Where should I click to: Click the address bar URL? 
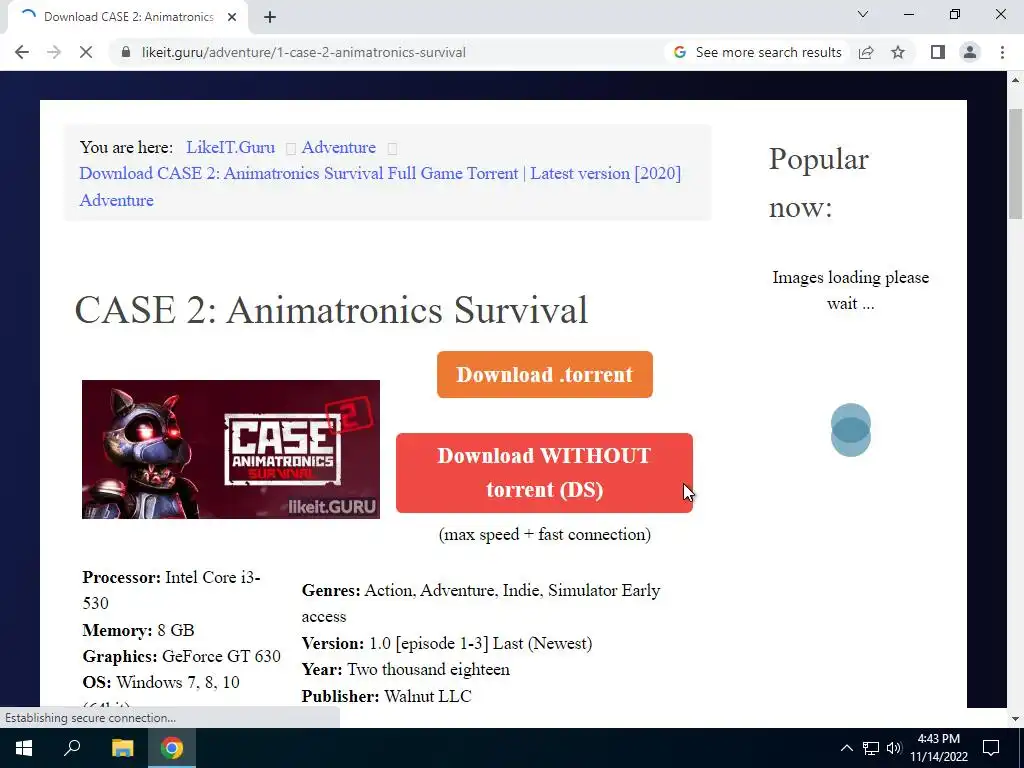pyautogui.click(x=304, y=52)
